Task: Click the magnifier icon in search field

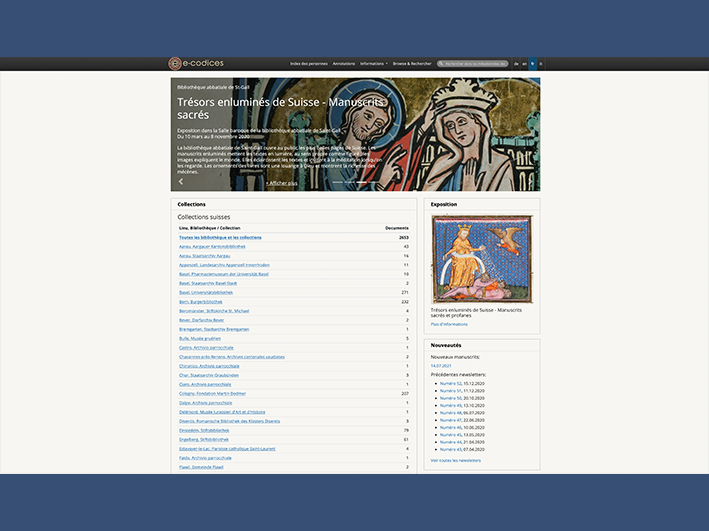Action: [x=441, y=64]
